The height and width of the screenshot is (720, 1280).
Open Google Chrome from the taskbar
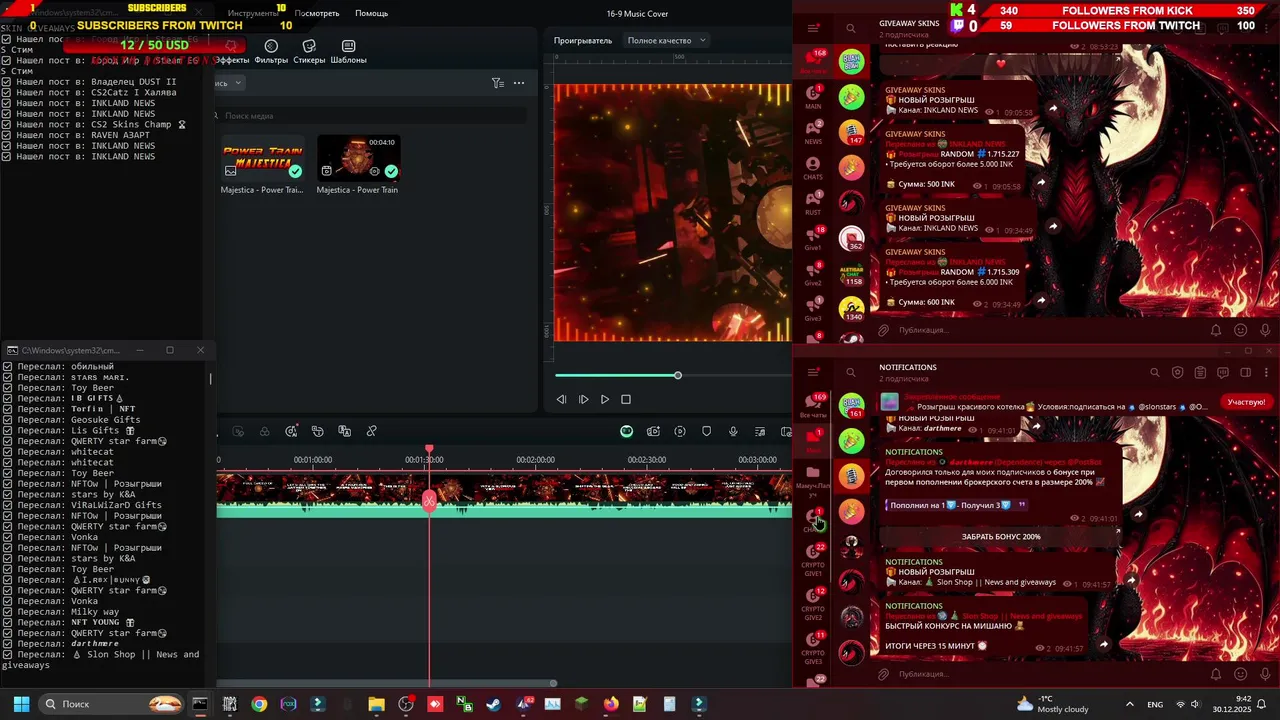(x=259, y=704)
